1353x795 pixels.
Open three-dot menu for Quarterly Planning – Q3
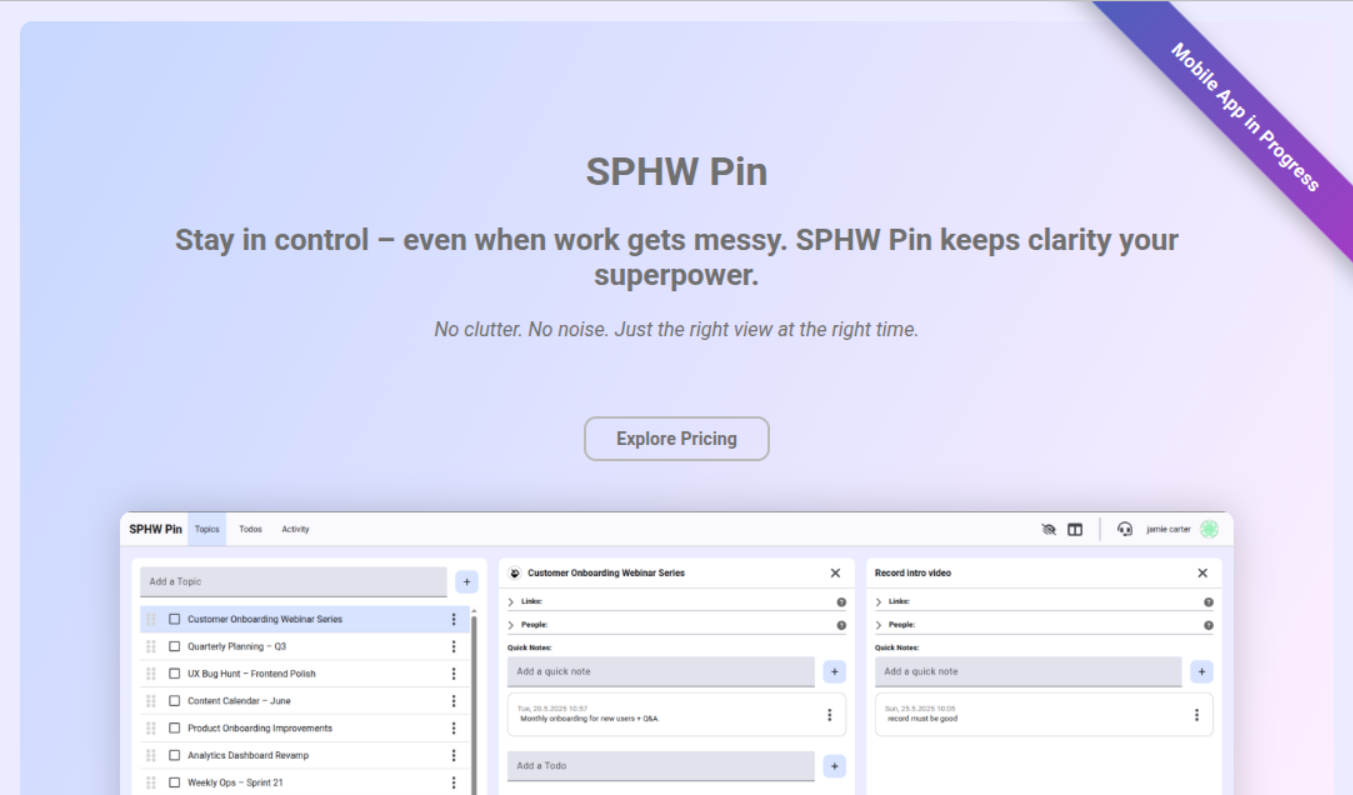[x=454, y=647]
